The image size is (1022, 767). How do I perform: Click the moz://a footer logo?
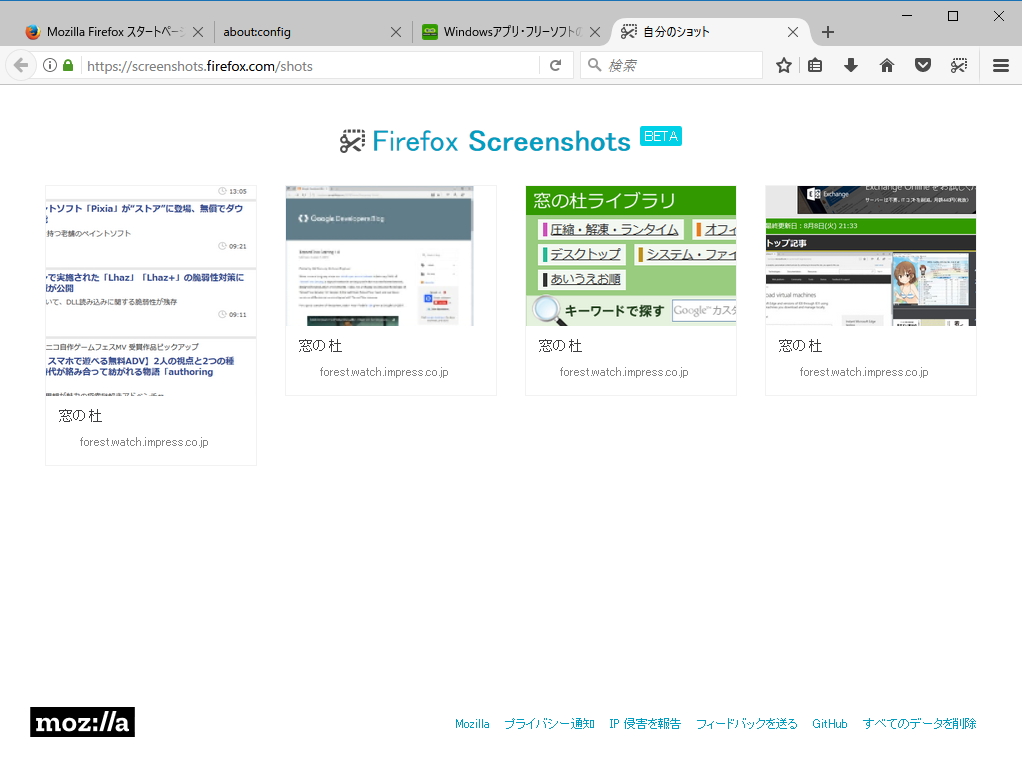coord(82,722)
